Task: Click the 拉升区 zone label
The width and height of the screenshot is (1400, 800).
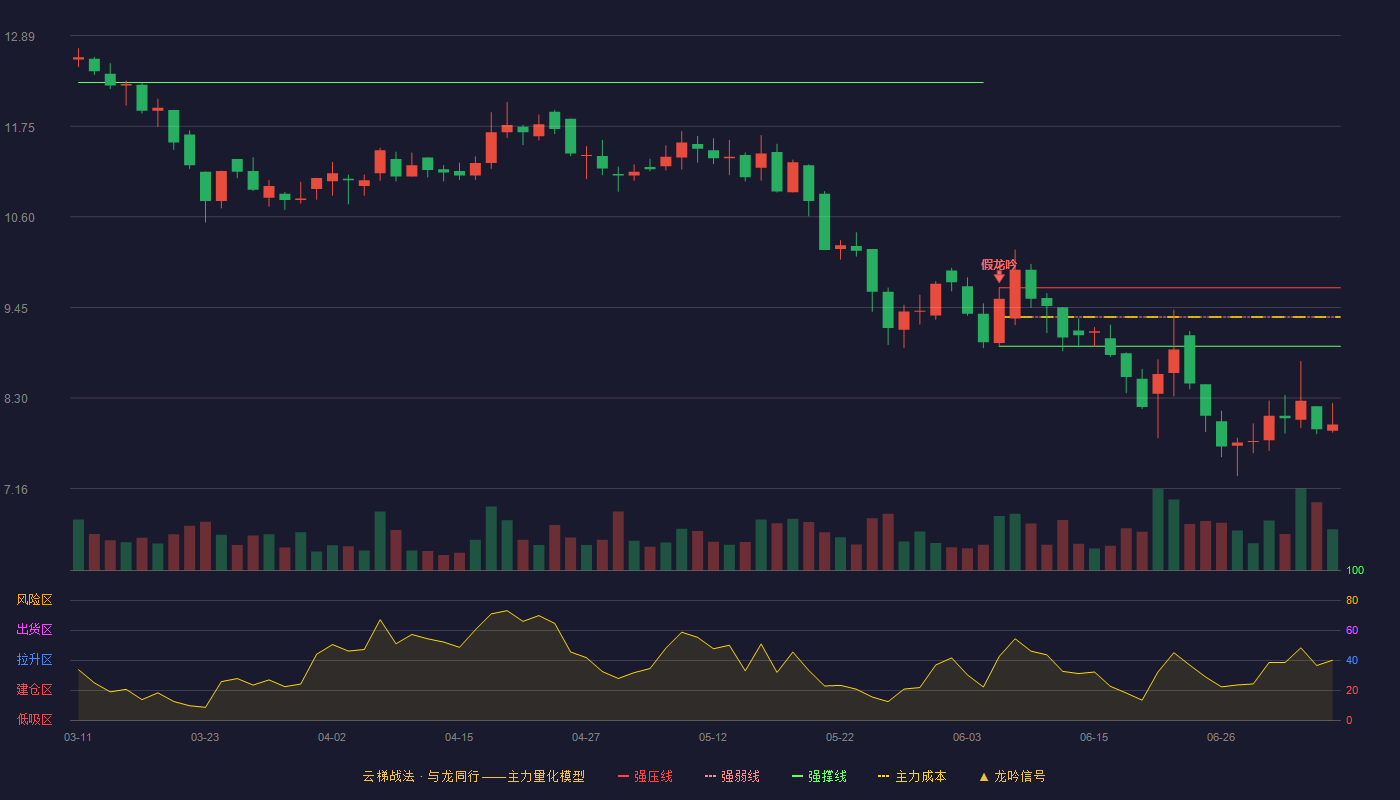Action: 34,660
